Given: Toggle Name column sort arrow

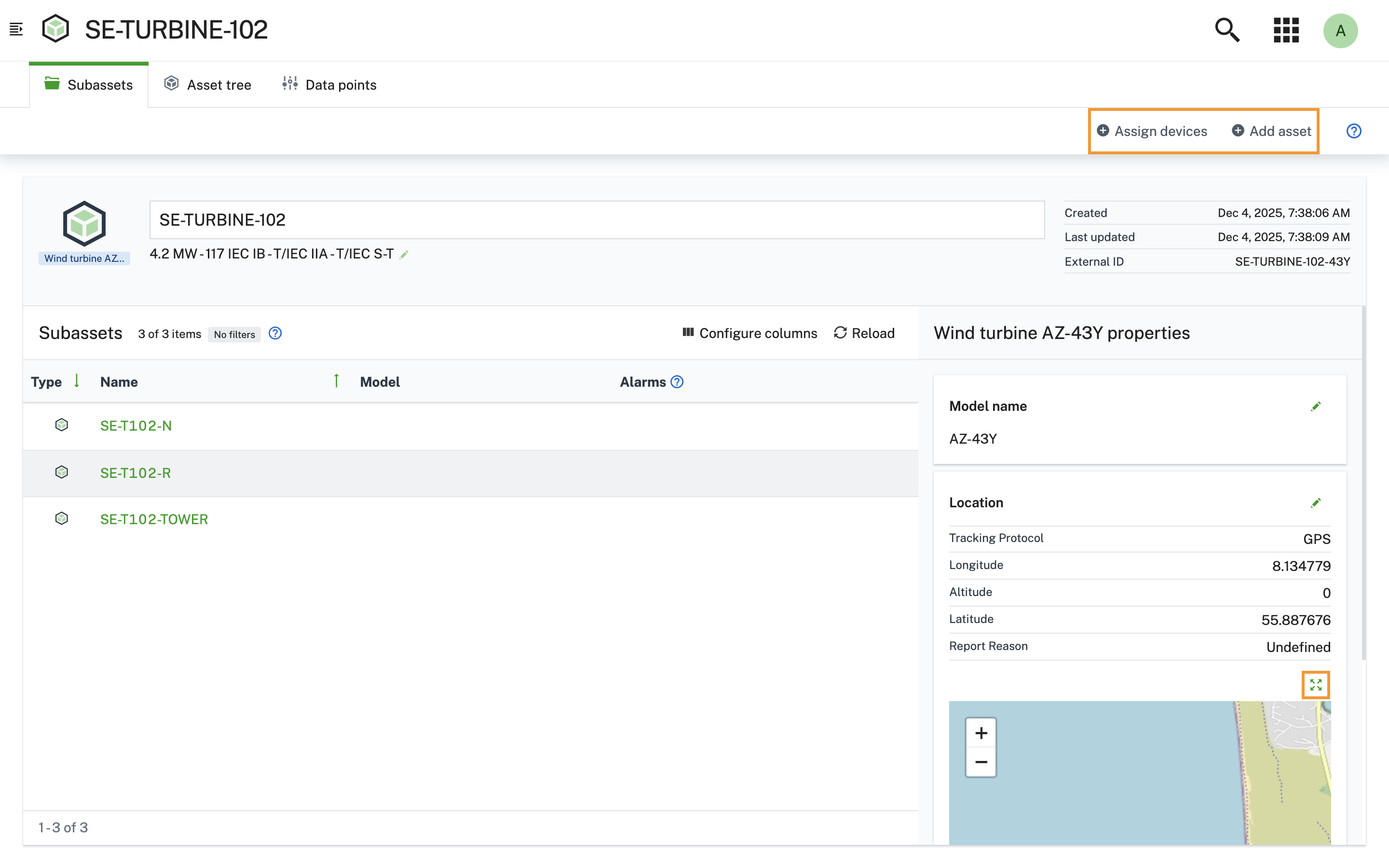Looking at the screenshot, I should (x=336, y=381).
